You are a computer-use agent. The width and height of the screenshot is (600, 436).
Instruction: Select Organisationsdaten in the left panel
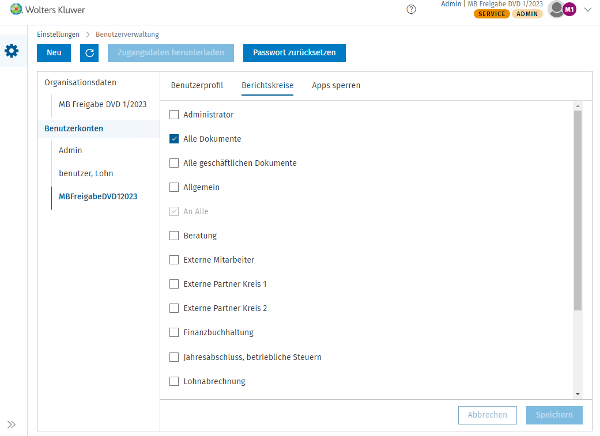pos(80,82)
